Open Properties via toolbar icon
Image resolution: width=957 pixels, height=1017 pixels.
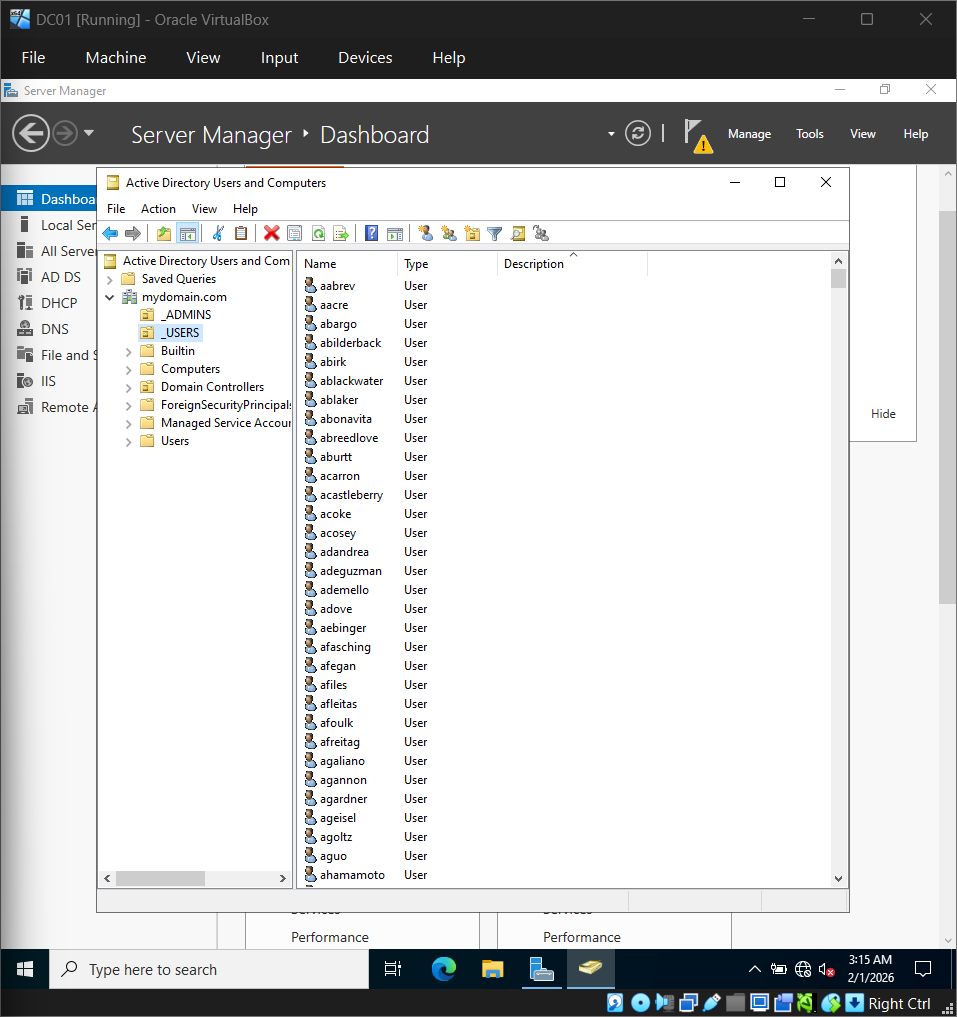coord(295,233)
